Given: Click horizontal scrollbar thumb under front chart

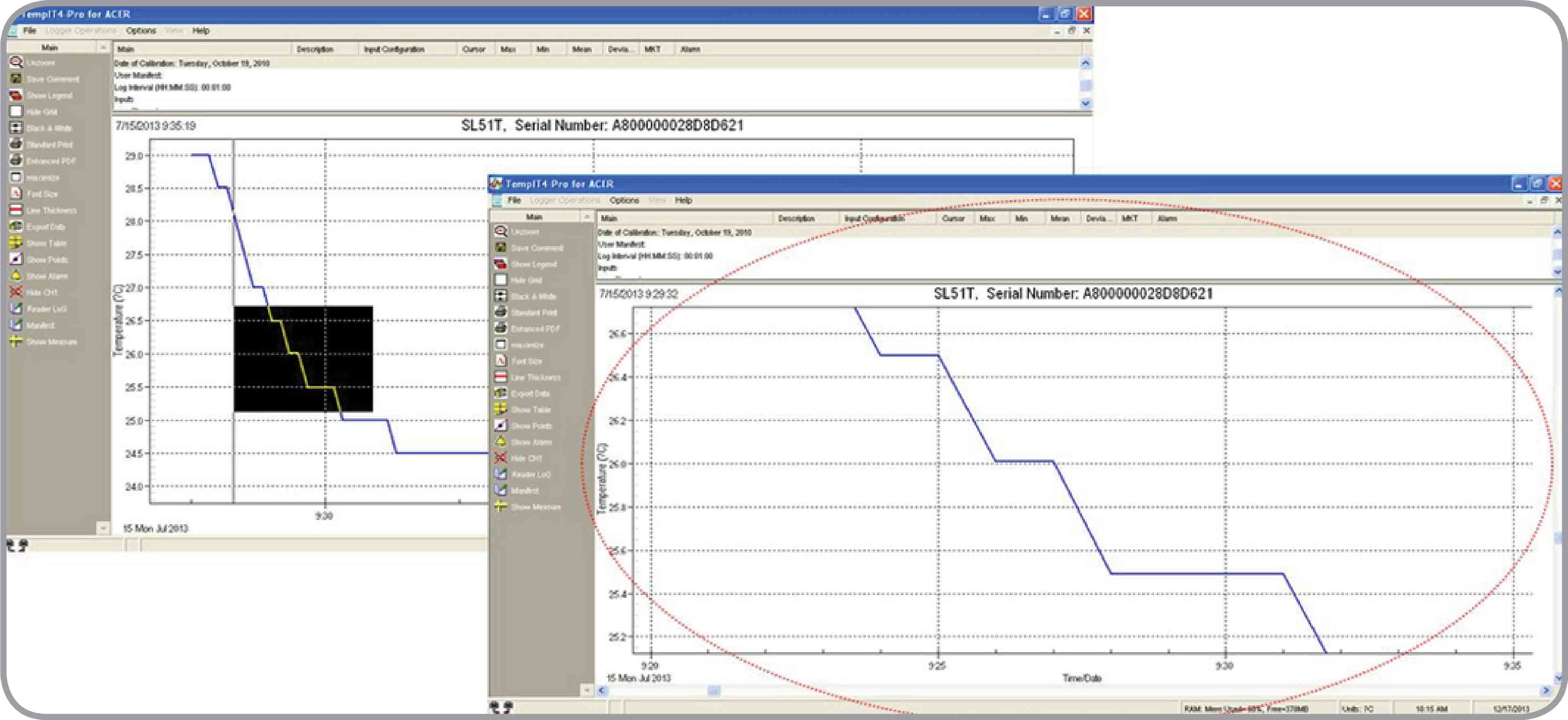Looking at the screenshot, I should (713, 690).
